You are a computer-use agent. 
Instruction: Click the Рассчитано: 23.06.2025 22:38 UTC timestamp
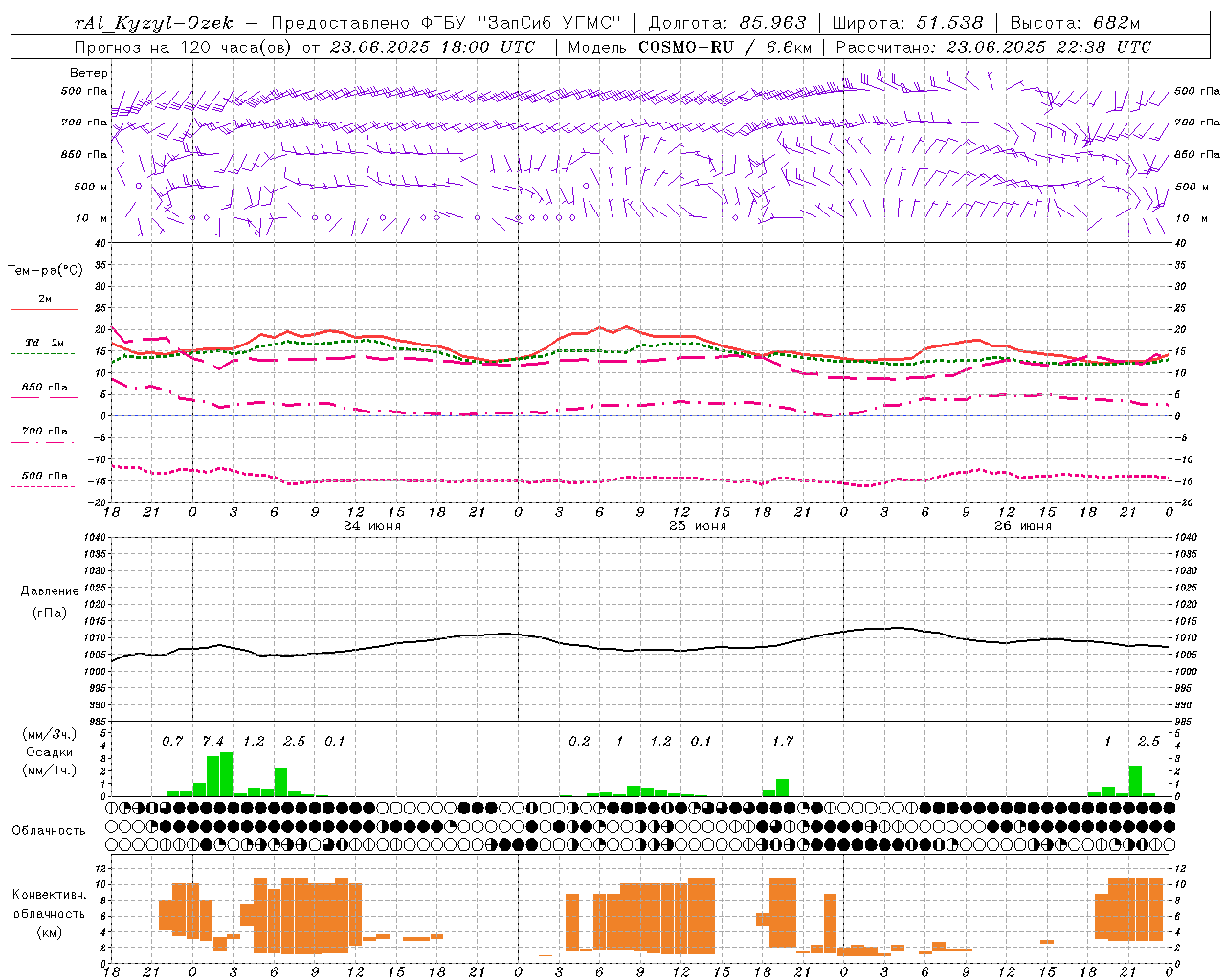[993, 47]
